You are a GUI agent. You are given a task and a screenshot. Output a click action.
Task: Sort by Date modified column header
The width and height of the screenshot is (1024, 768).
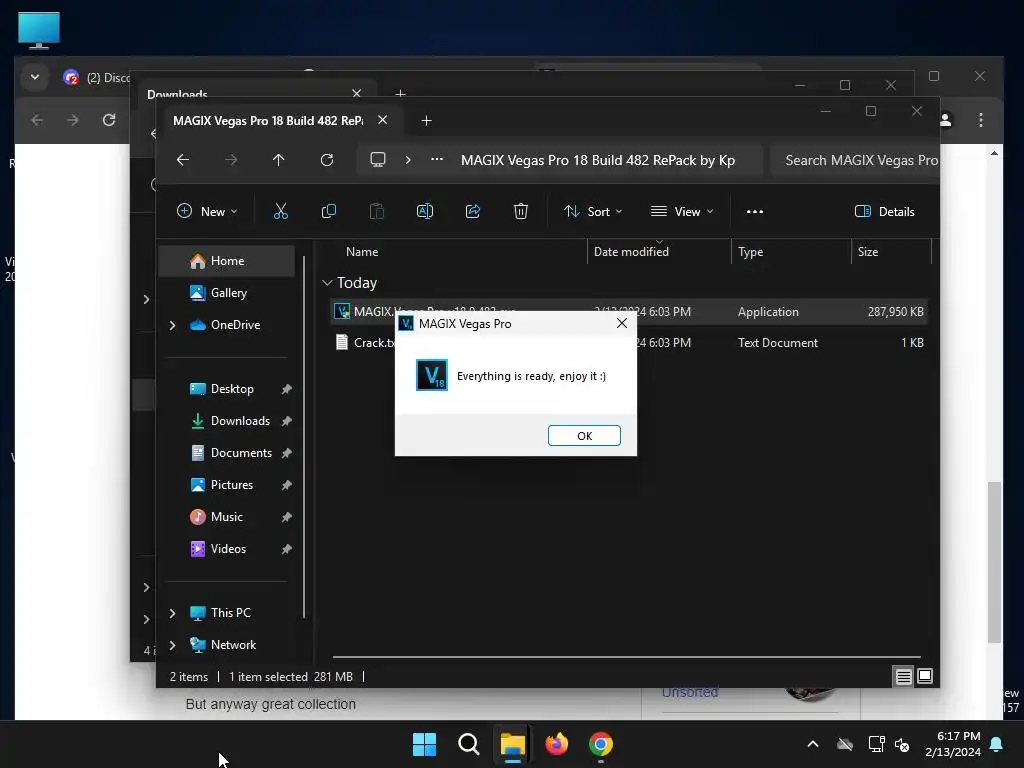631,251
